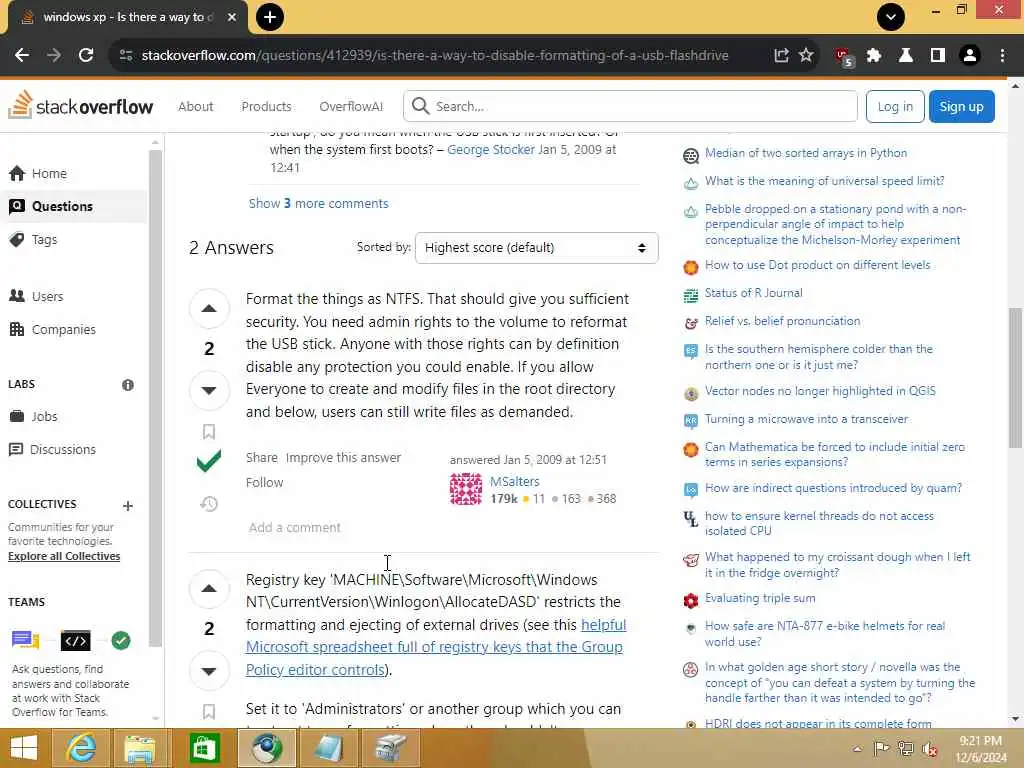Open Relief vs. belief pronunciation question

782,321
